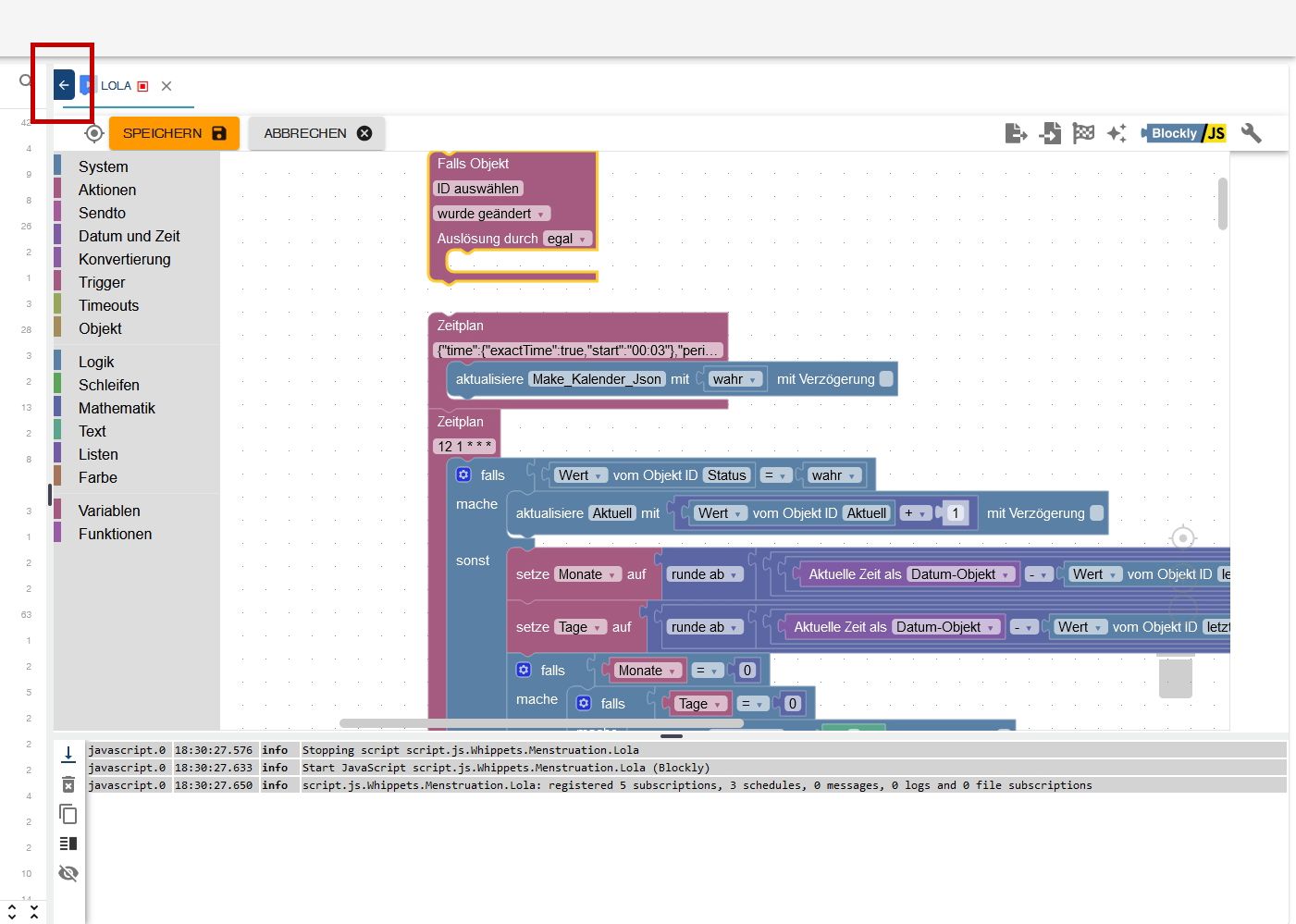The image size is (1296, 924).
Task: Hide log with crossed-eye icon
Action: [68, 873]
